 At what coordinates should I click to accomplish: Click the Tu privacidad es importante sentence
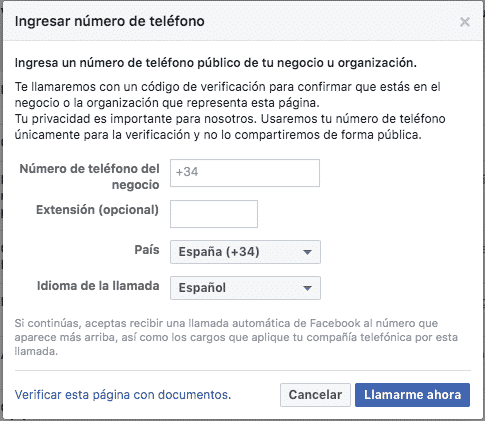230,127
